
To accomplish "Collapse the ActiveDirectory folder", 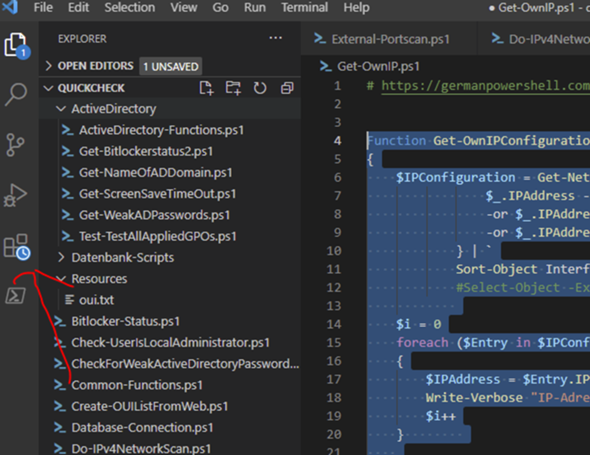I will (x=61, y=109).
